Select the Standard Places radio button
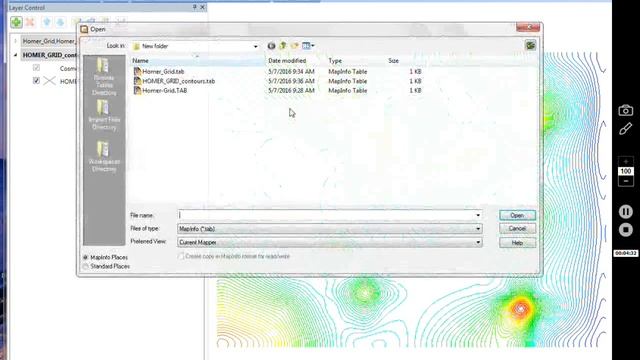 coord(86,267)
